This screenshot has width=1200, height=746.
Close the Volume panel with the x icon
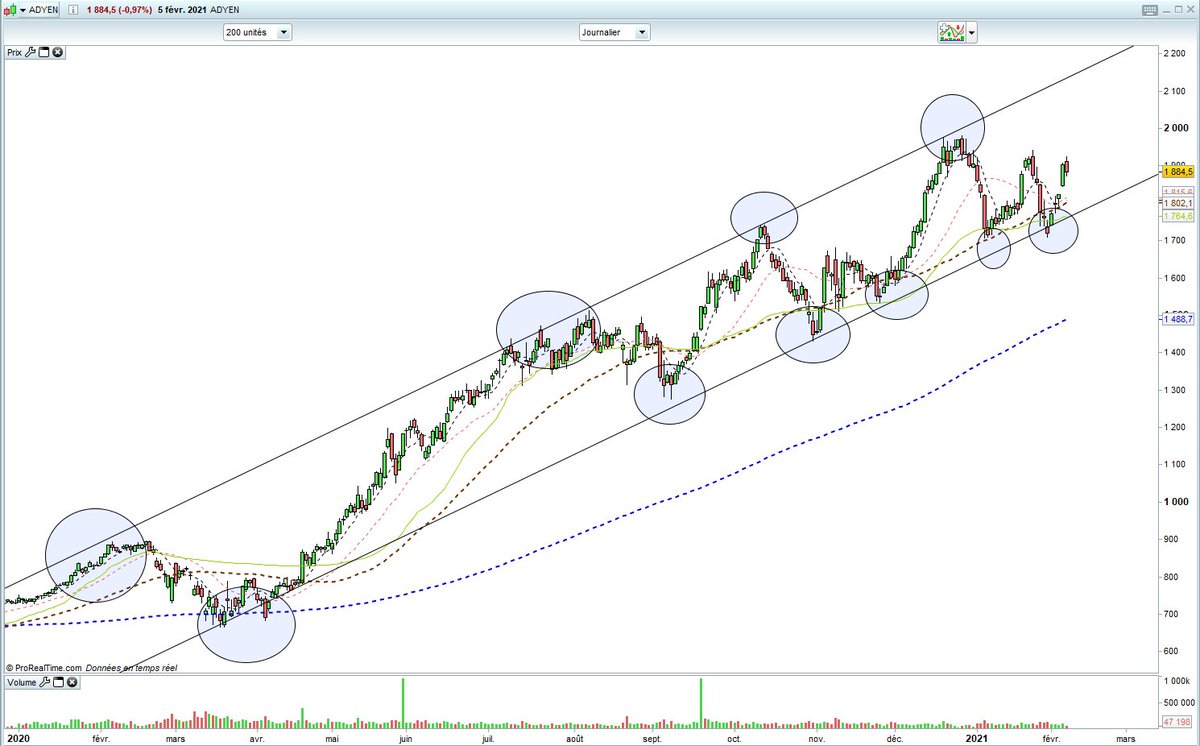[x=72, y=683]
